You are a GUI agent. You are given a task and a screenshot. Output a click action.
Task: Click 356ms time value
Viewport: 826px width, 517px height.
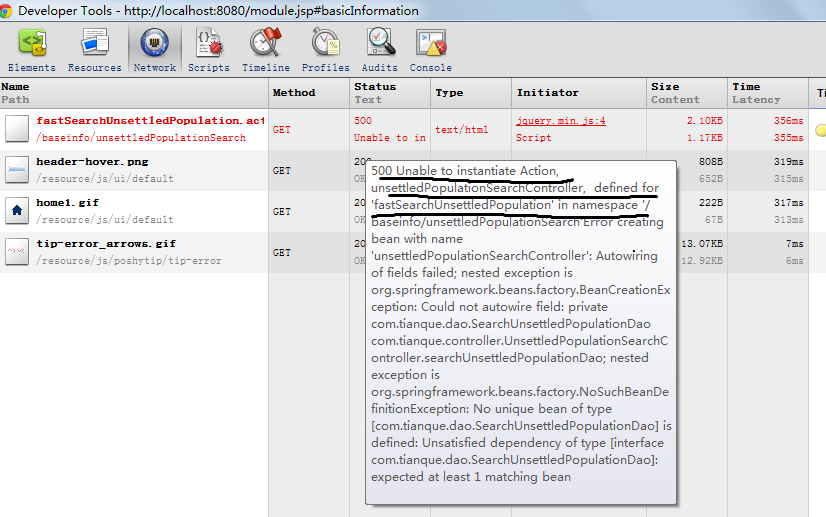point(789,121)
